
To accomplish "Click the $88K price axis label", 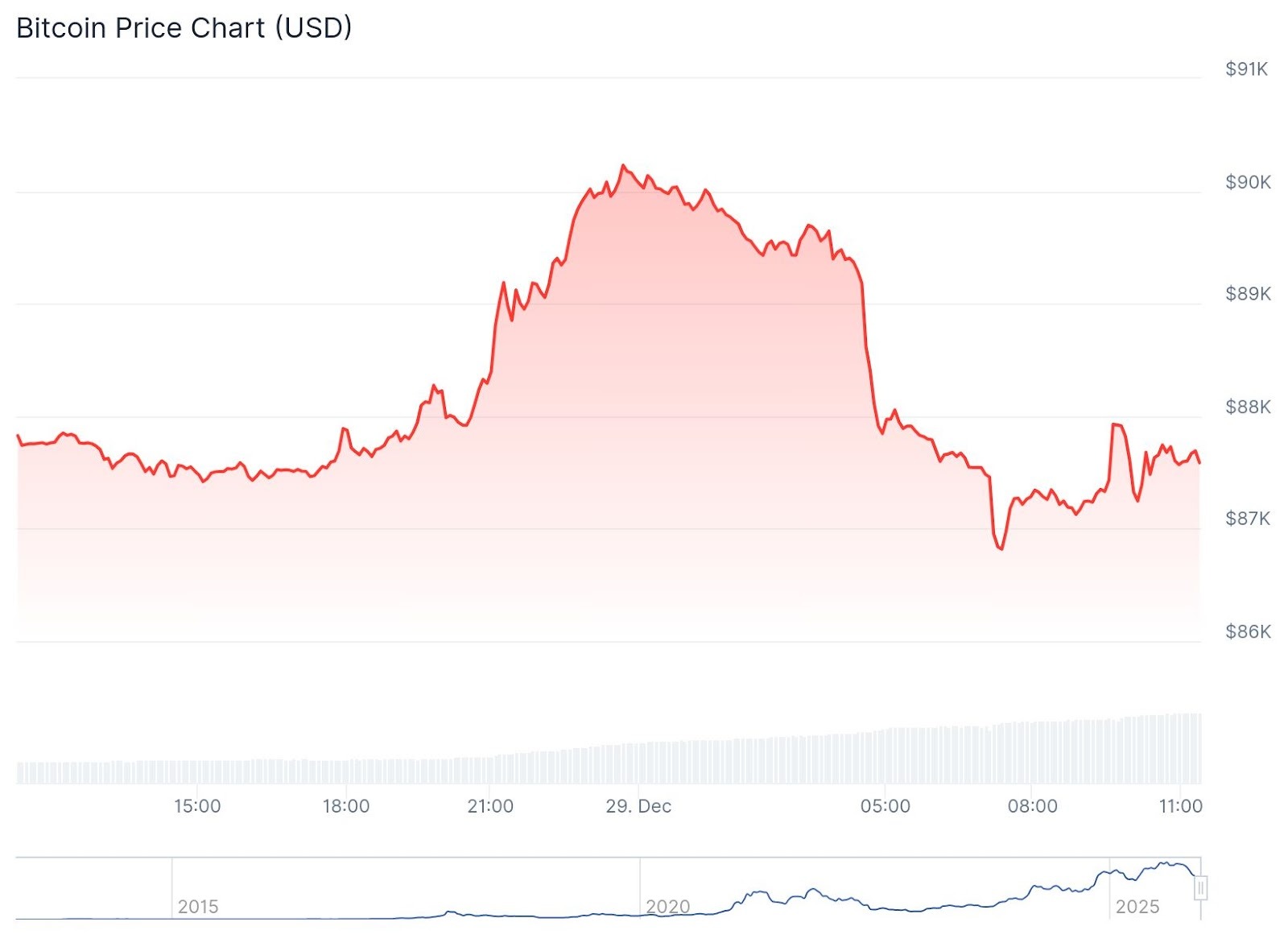I will [1248, 407].
